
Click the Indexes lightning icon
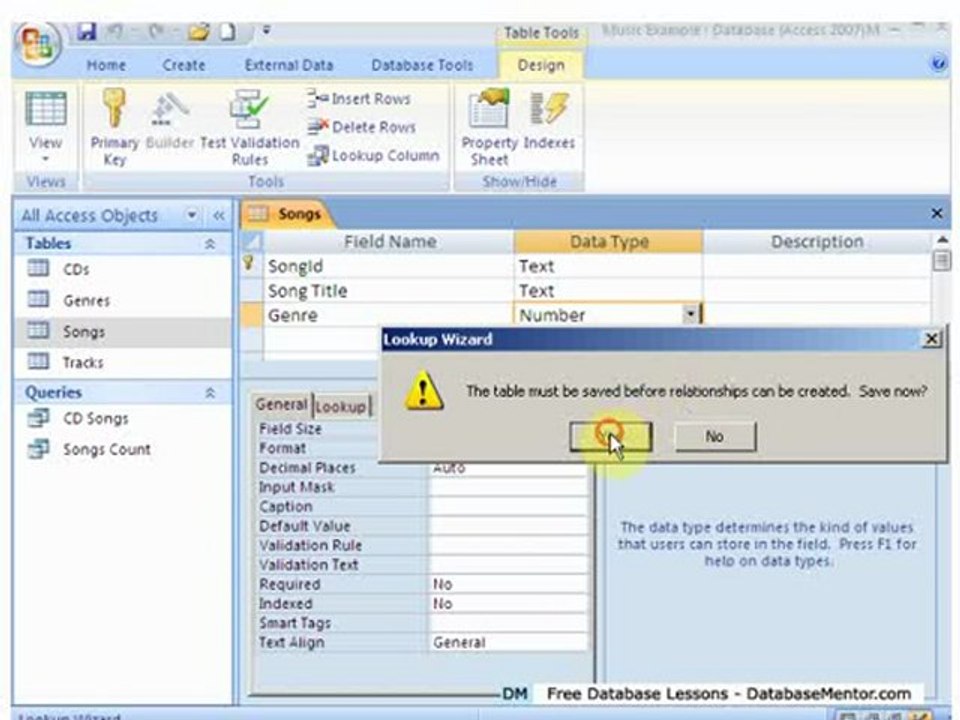549,108
